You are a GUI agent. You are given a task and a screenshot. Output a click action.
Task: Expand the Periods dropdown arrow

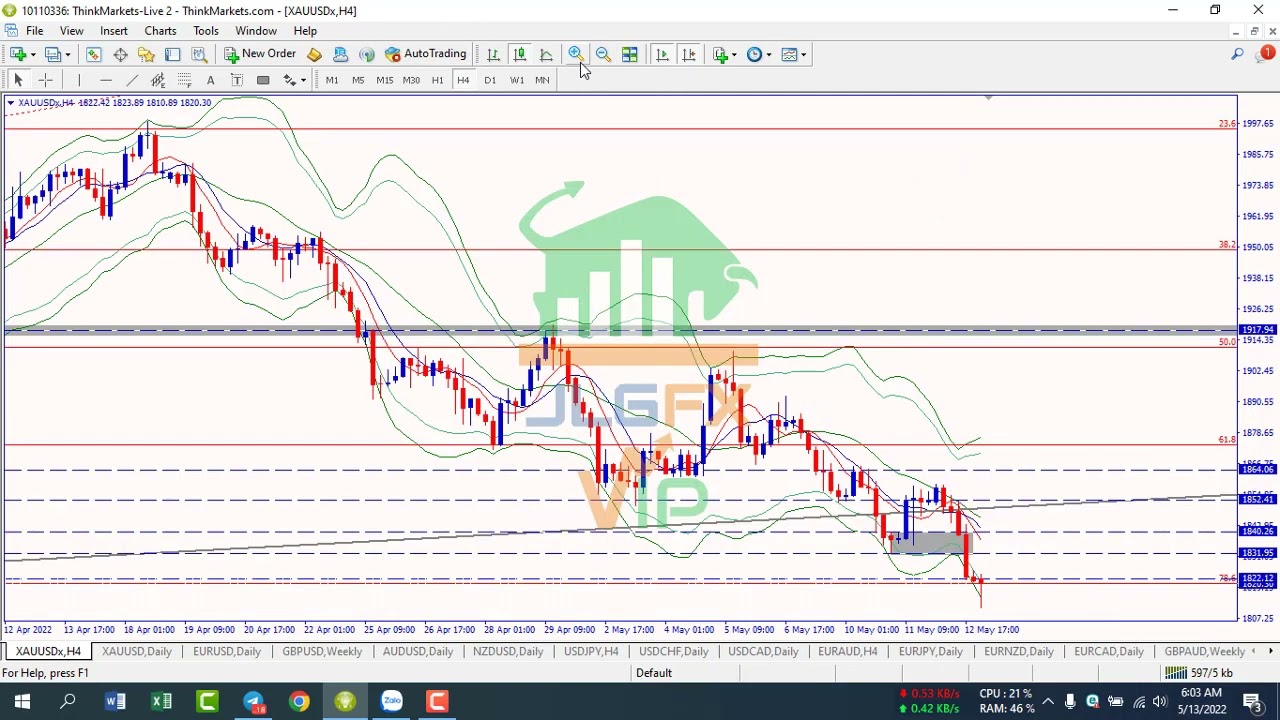pyautogui.click(x=768, y=54)
